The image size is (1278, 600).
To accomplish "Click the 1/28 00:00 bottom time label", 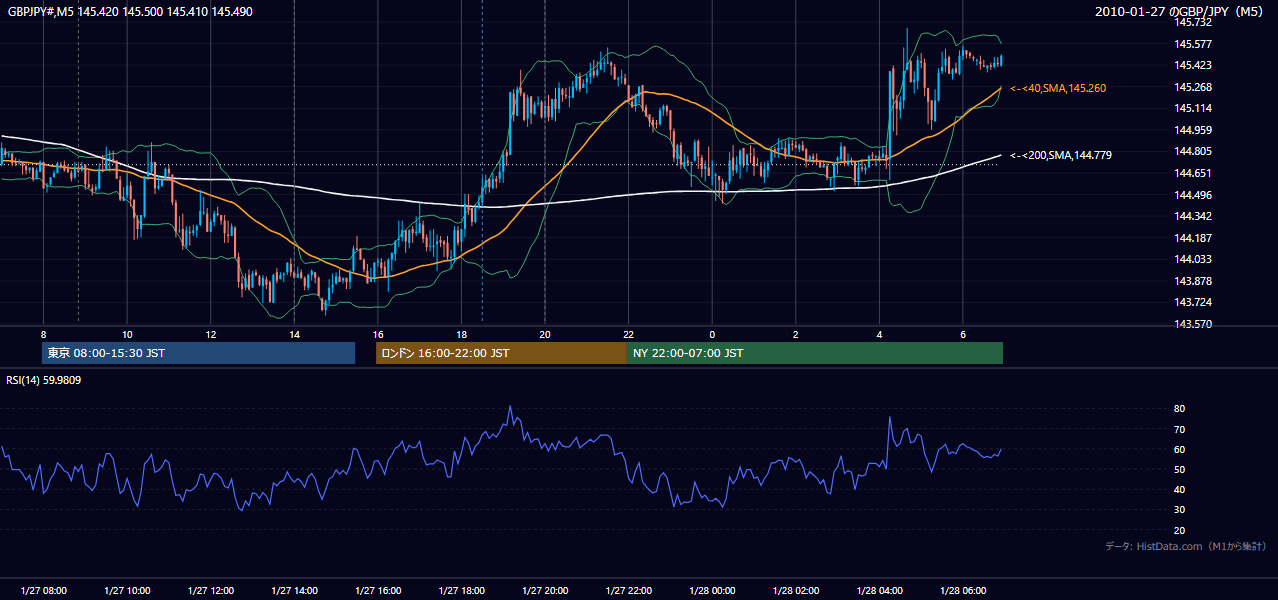I will [712, 591].
